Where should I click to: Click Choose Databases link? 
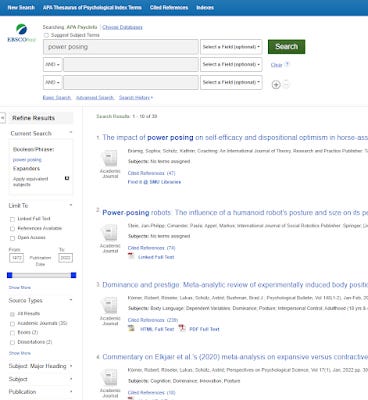pos(122,27)
